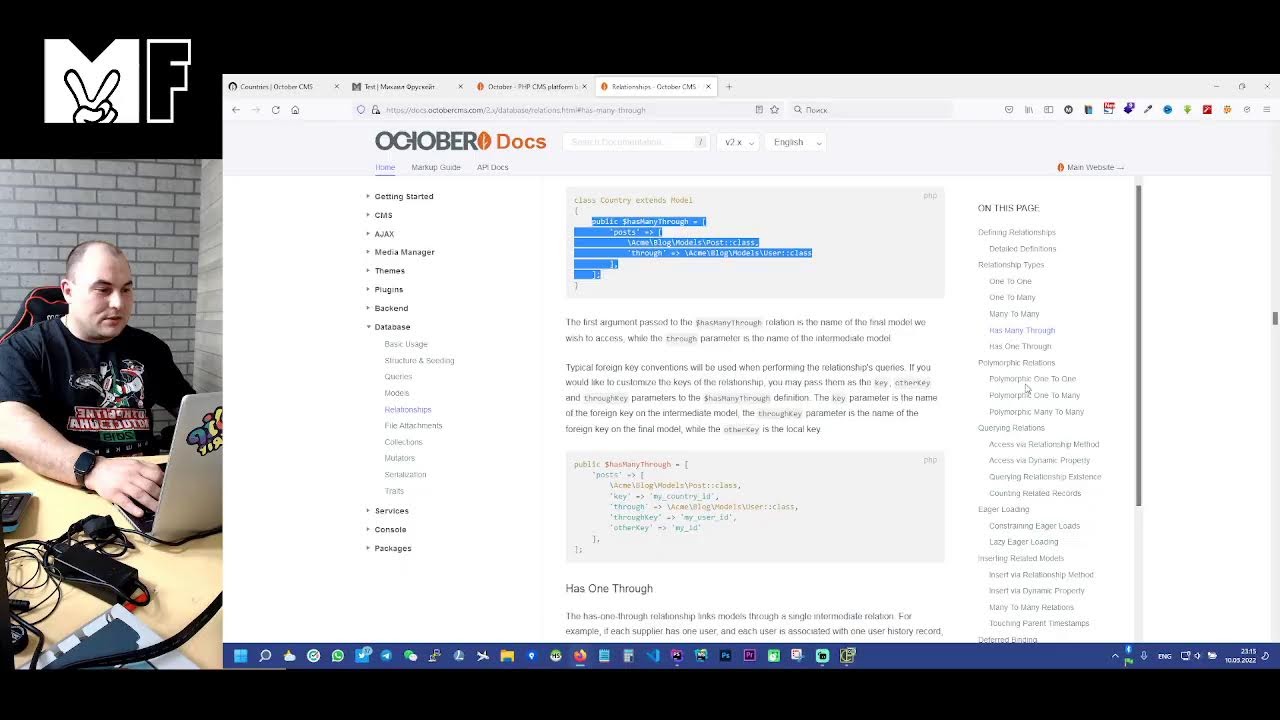The image size is (1280, 720).
Task: Show hidden system tray icons chevron
Action: (x=1116, y=656)
